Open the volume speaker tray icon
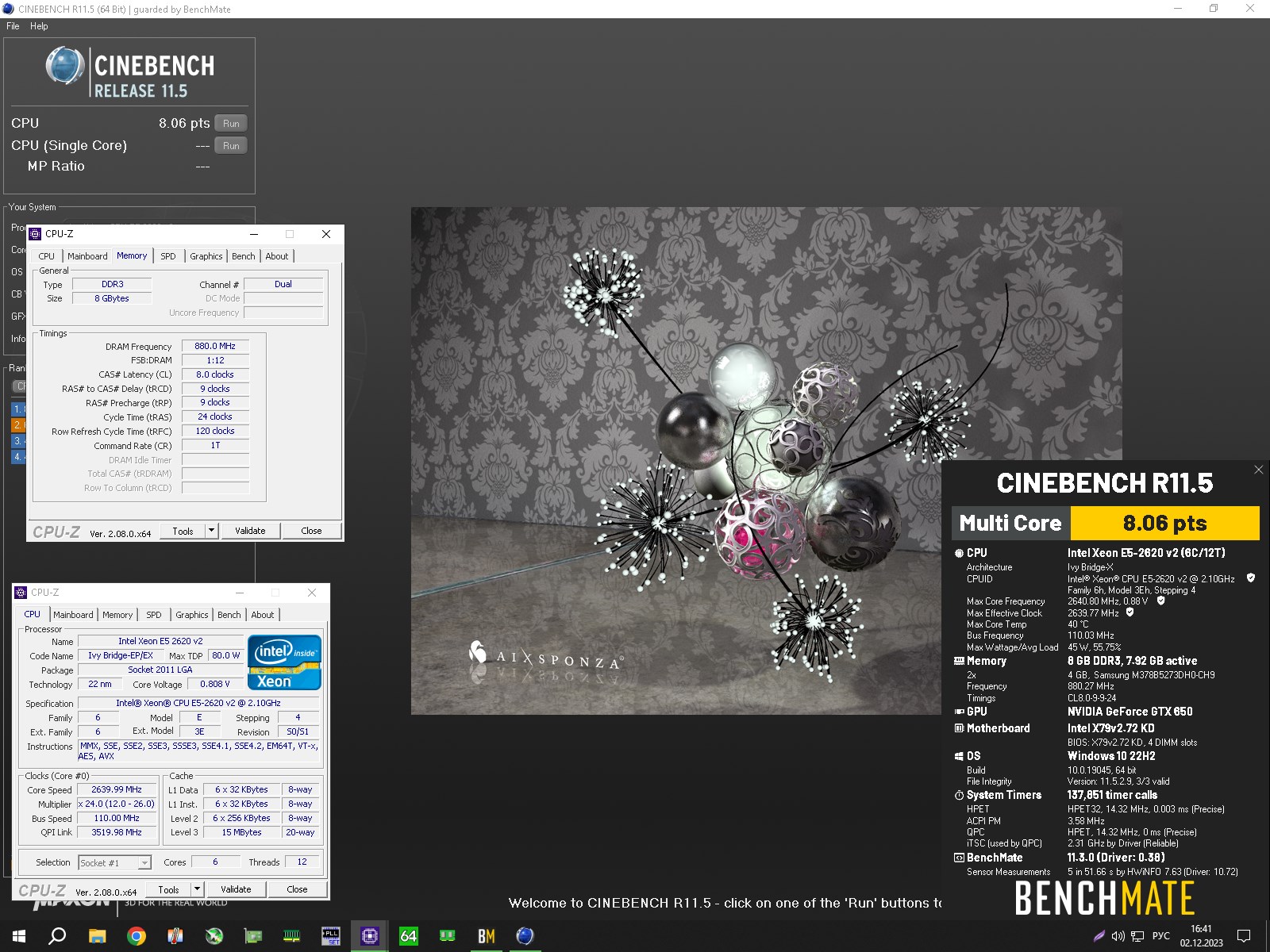The width and height of the screenshot is (1270, 952). (1118, 936)
